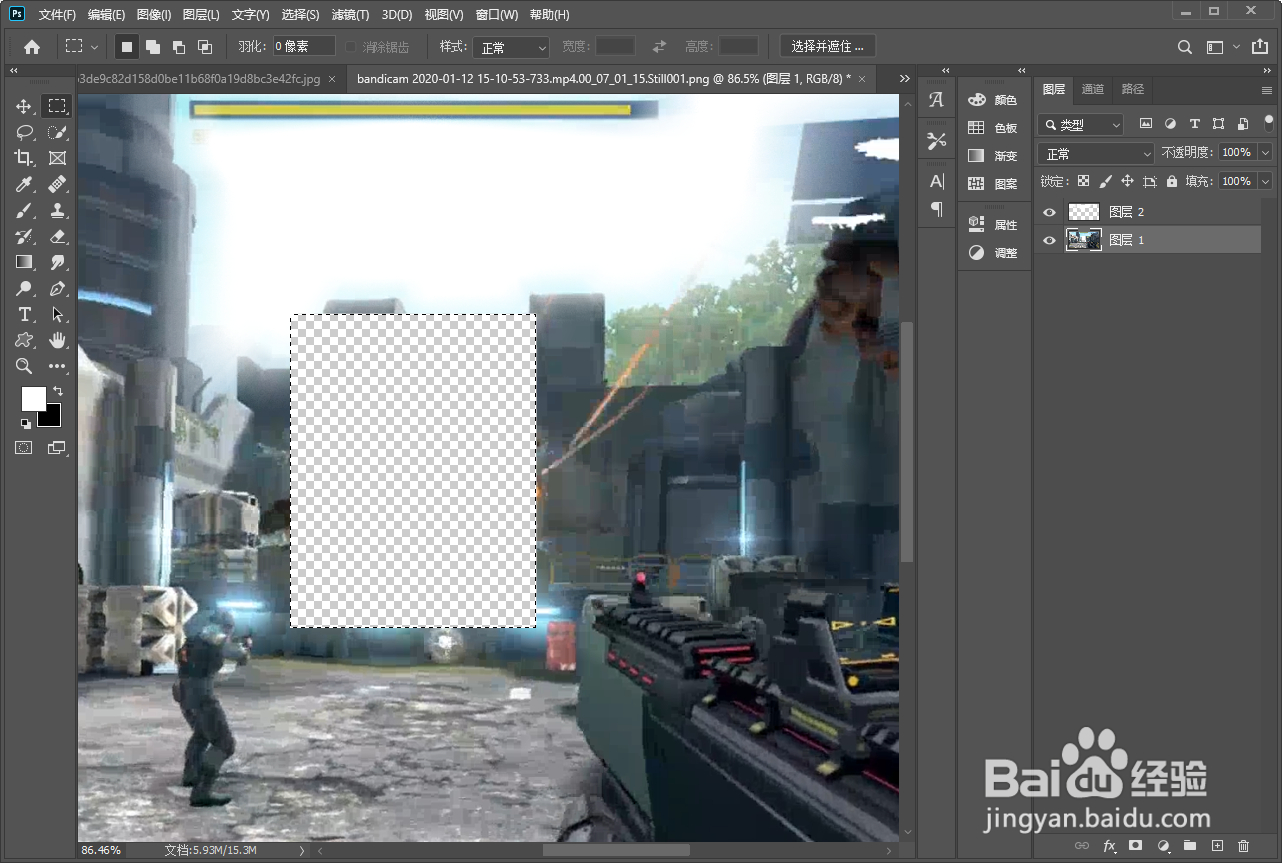Click the 选择并遮住 button

[827, 47]
